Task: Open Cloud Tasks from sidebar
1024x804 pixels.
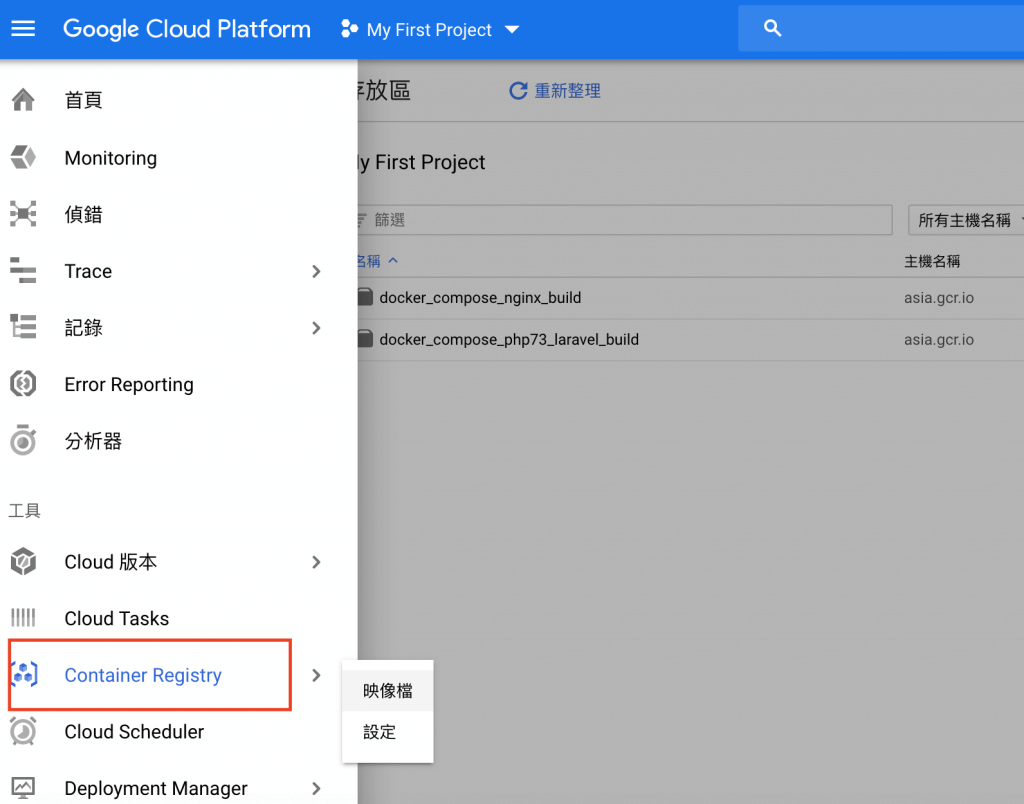Action: 116,619
